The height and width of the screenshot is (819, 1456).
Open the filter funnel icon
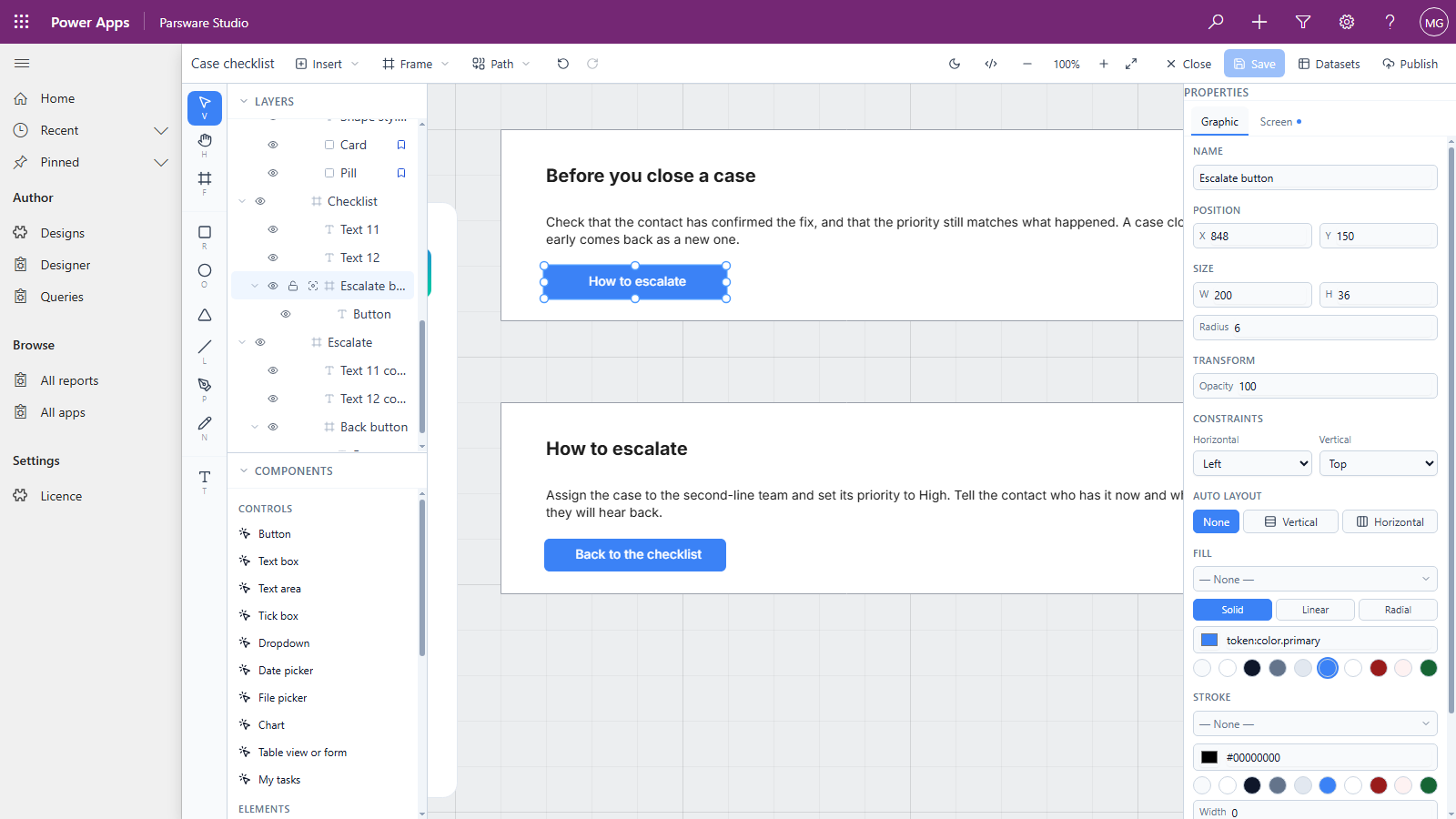pyautogui.click(x=1303, y=22)
